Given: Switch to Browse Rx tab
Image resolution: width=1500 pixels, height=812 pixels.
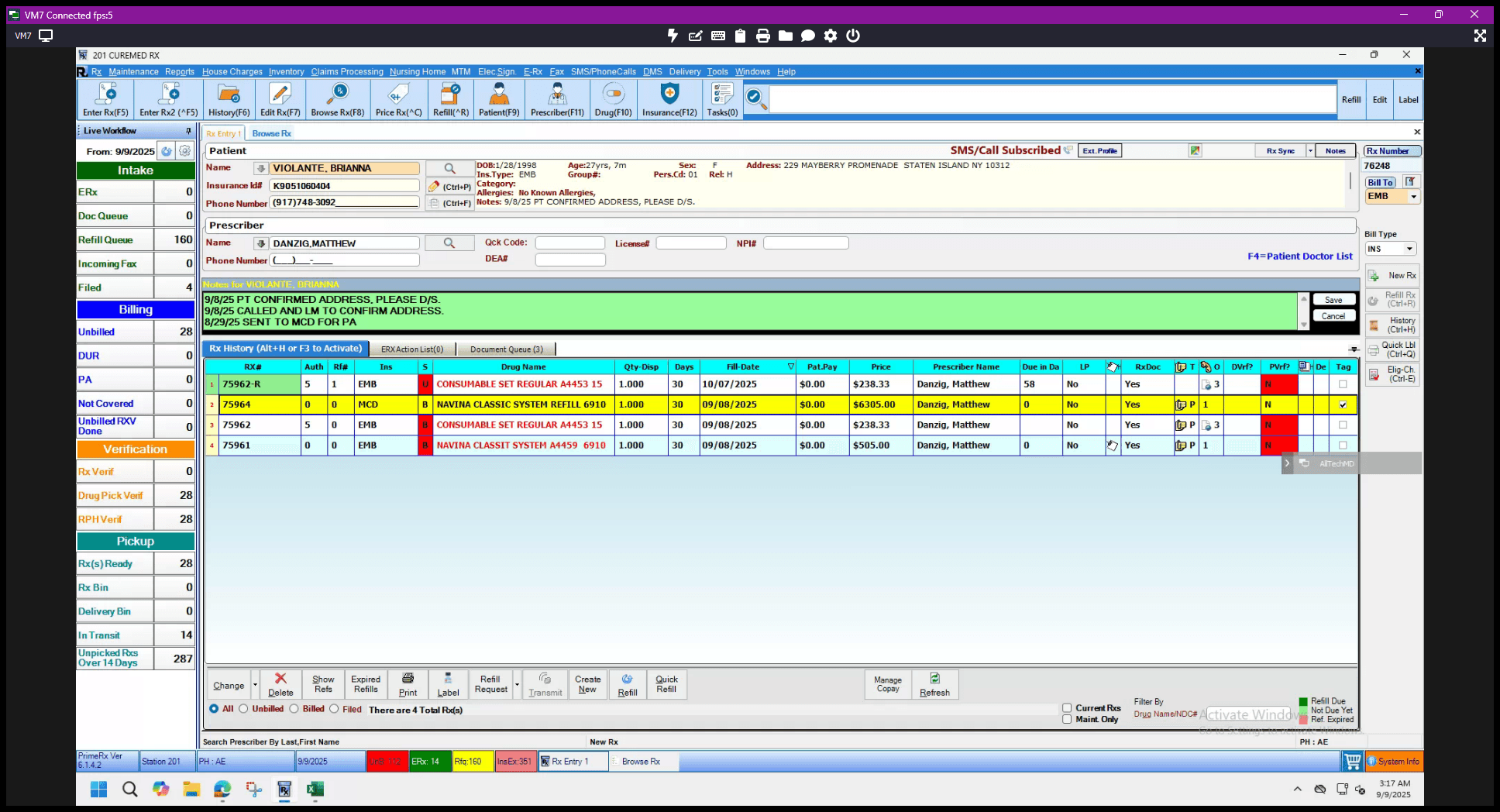Looking at the screenshot, I should click(271, 133).
